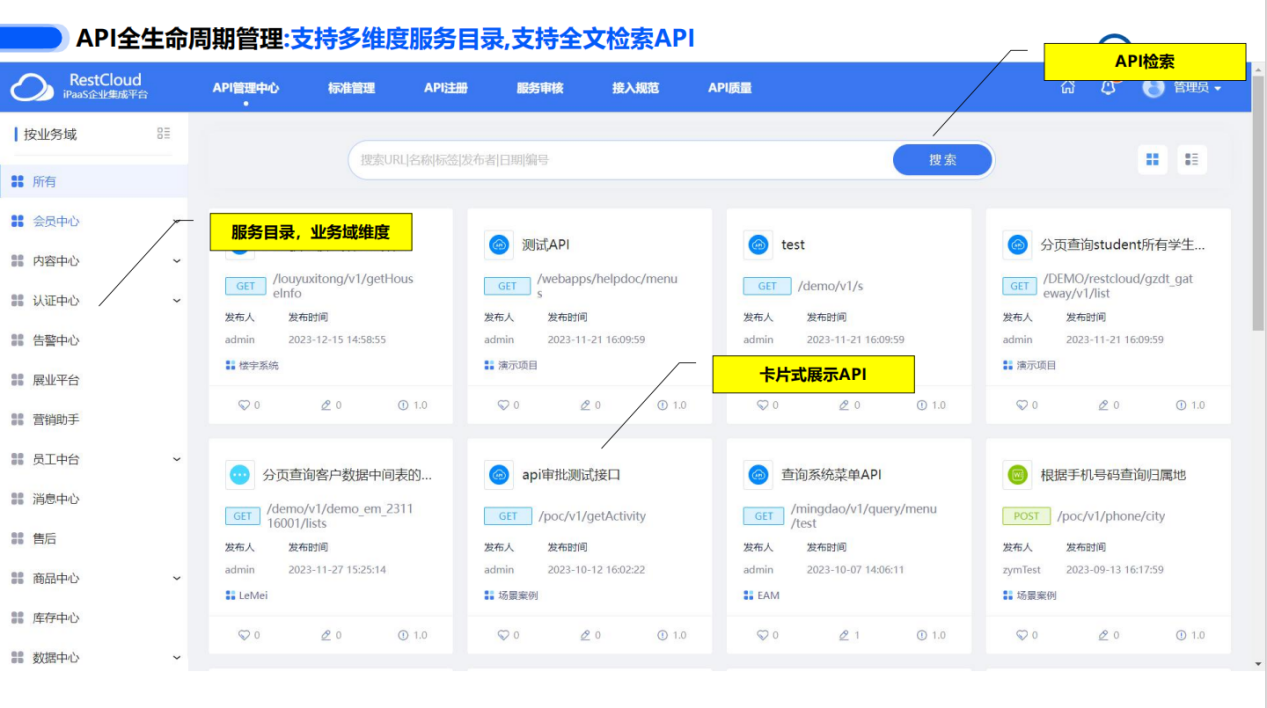Expand the 员工中台 sidebar chevron
The width and height of the screenshot is (1267, 708).
[x=177, y=459]
